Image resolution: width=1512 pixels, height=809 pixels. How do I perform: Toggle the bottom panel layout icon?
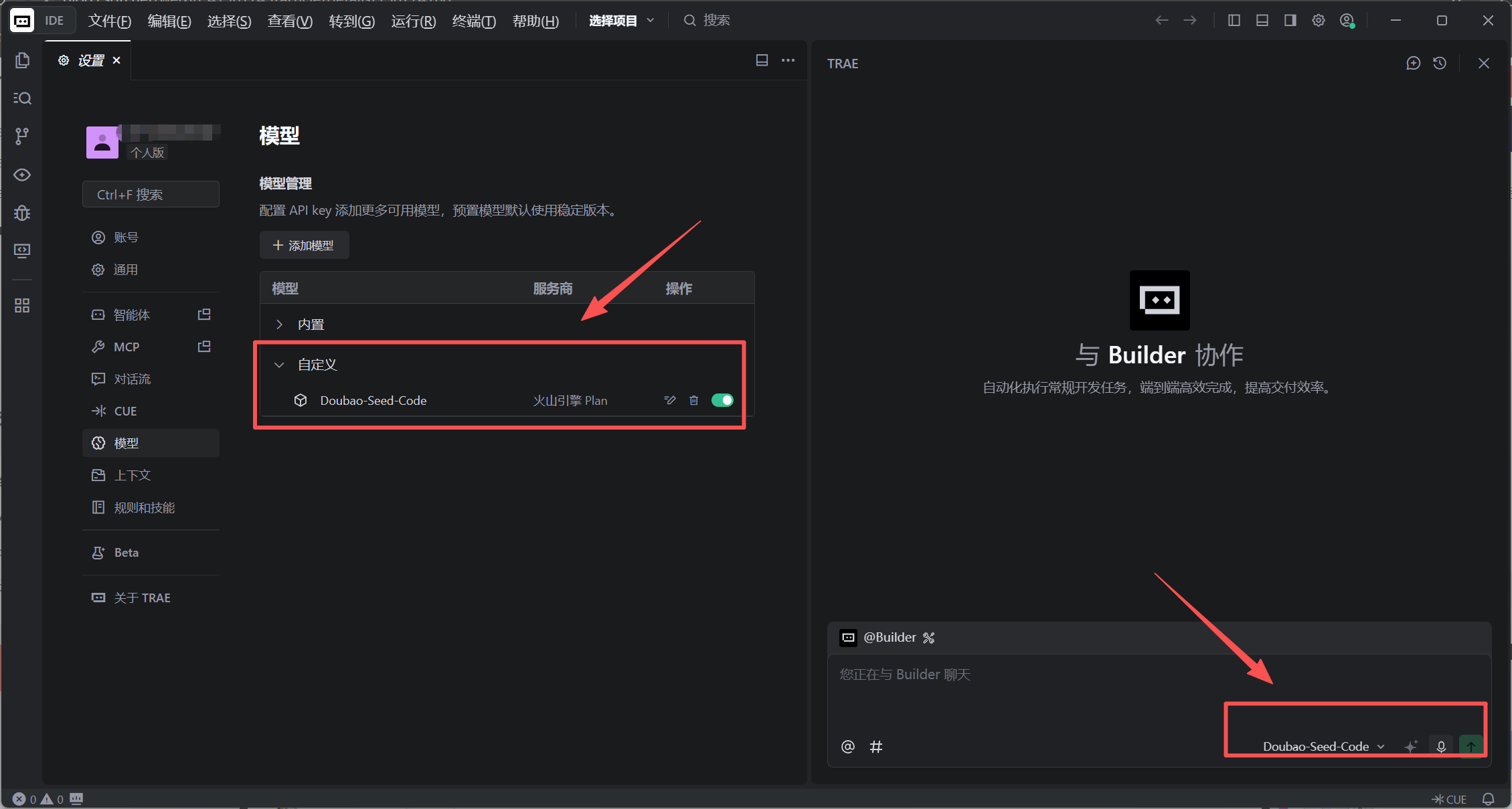[1262, 21]
